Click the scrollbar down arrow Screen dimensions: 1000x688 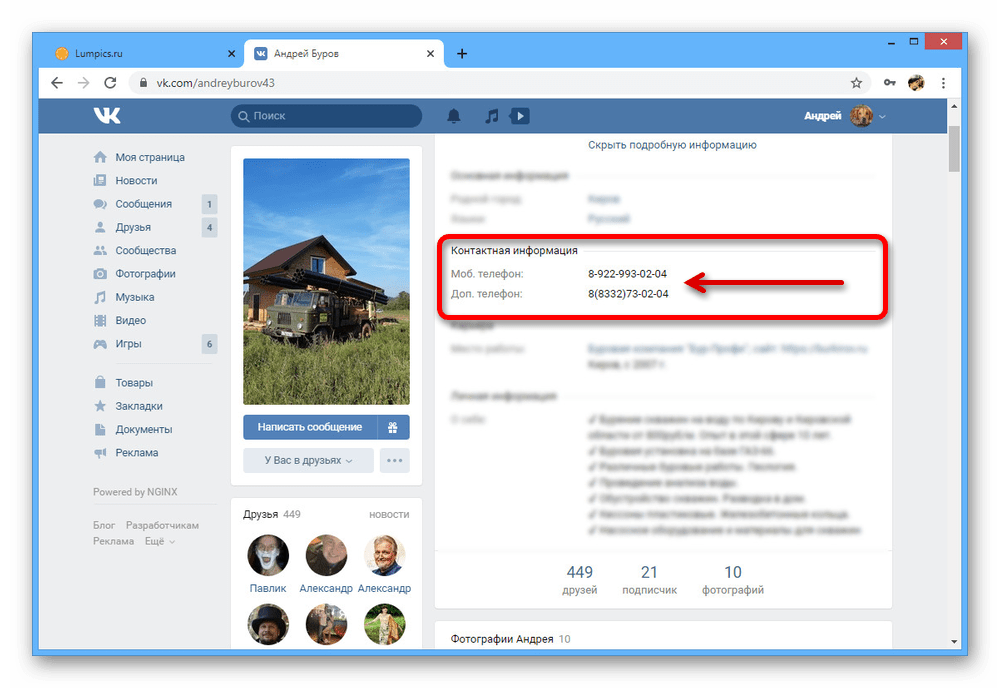coord(954,641)
